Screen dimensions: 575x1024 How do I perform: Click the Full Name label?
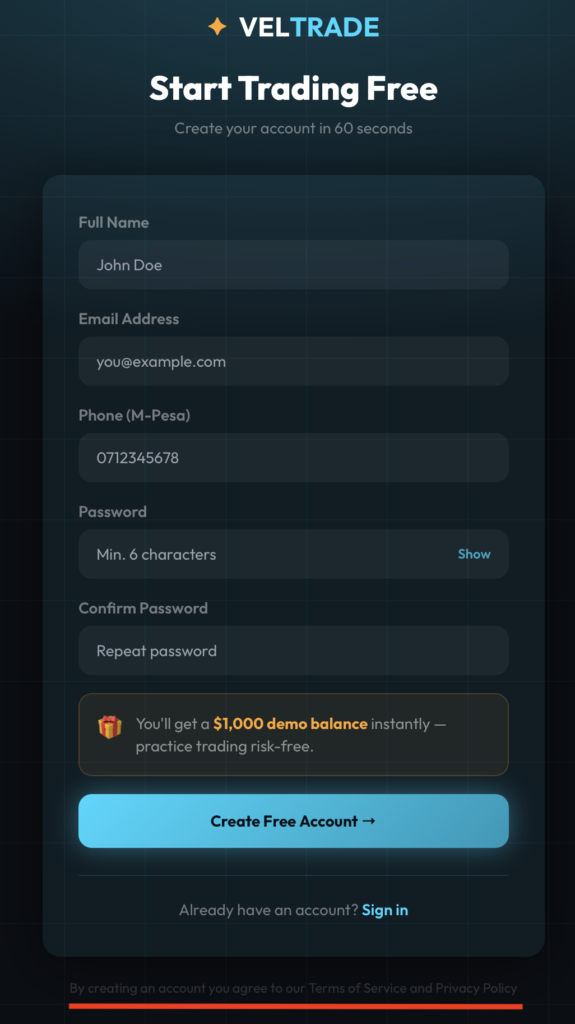[114, 222]
